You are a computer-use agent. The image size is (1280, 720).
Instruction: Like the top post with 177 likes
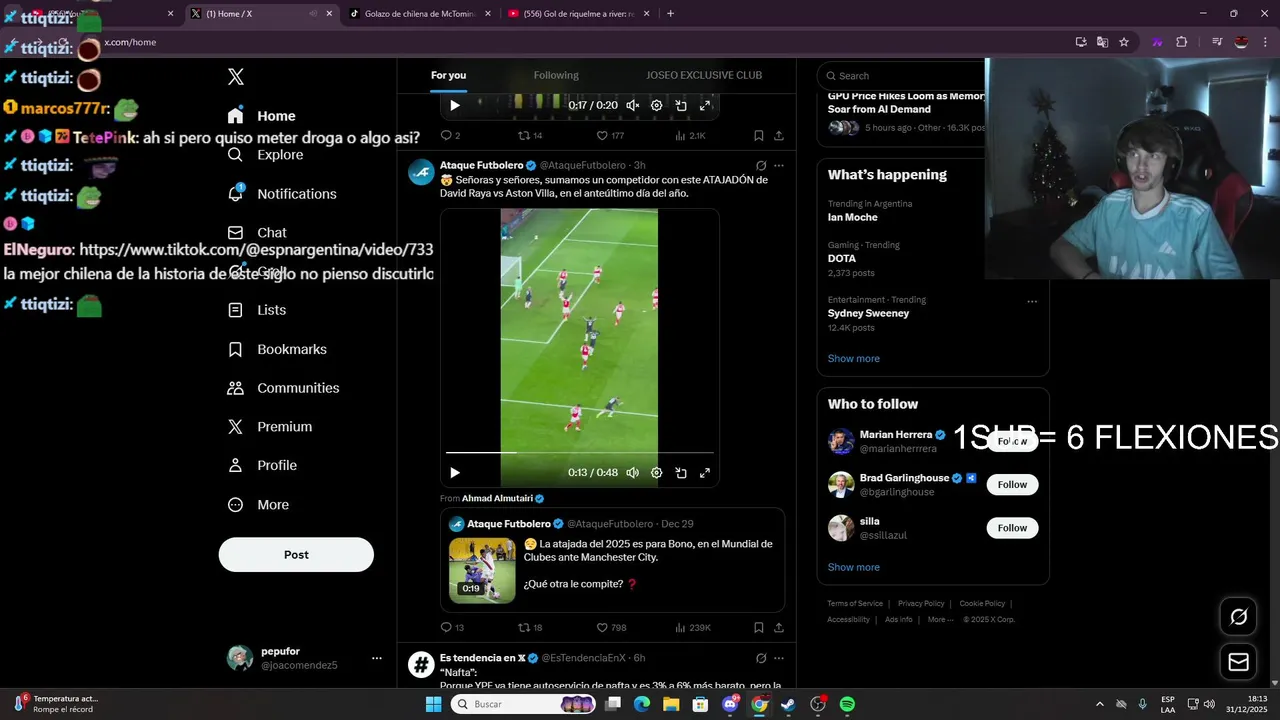point(611,136)
